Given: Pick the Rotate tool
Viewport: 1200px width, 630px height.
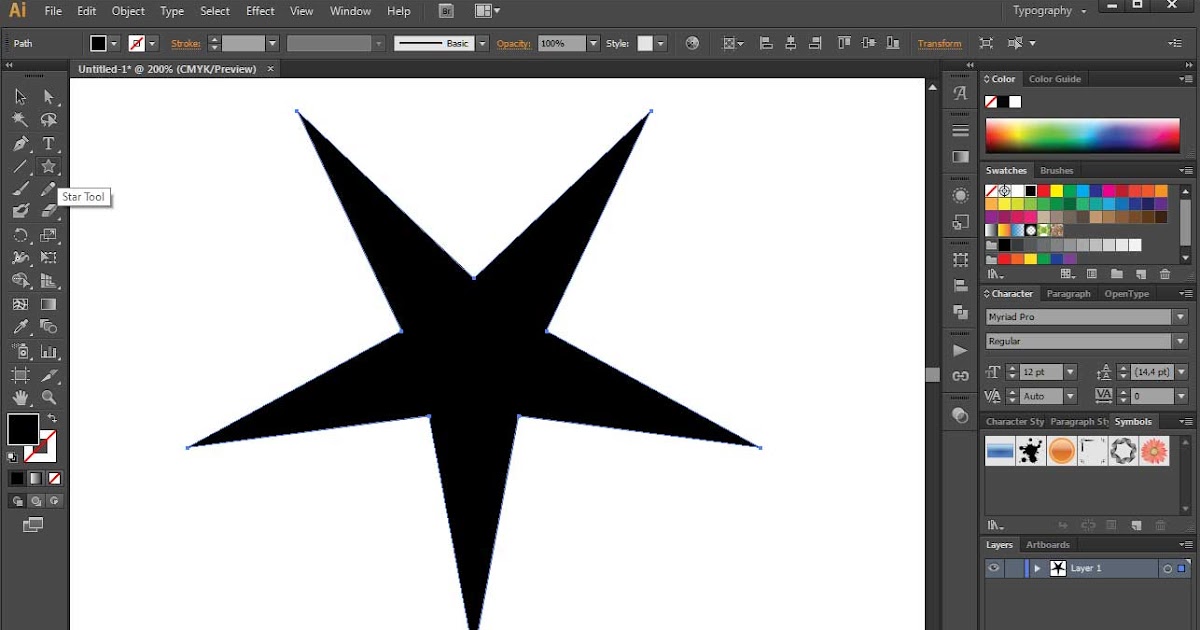Looking at the screenshot, I should pos(18,236).
